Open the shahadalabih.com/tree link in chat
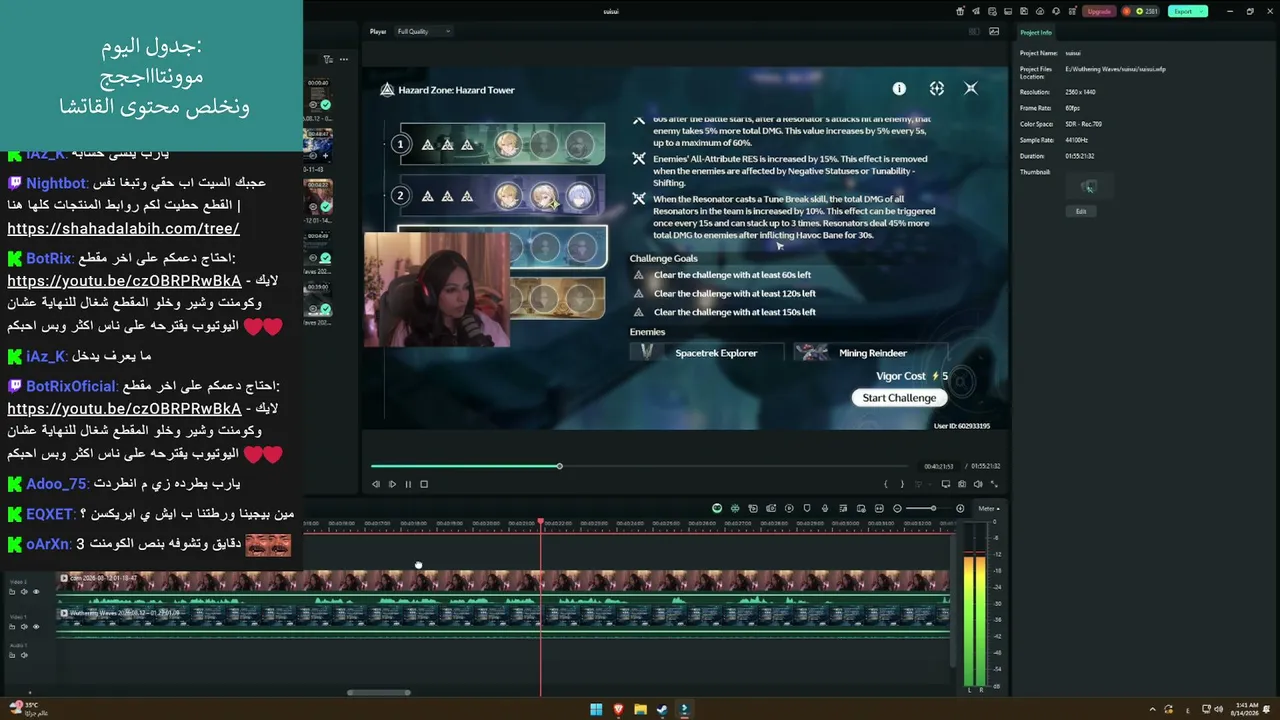The width and height of the screenshot is (1280, 720). tap(123, 229)
